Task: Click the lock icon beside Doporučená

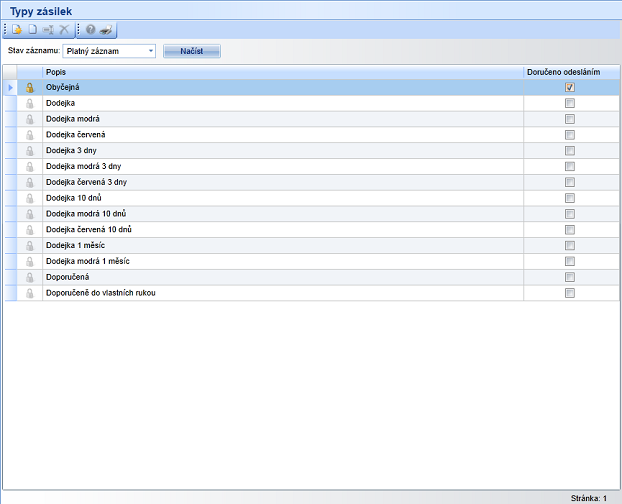Action: click(30, 277)
